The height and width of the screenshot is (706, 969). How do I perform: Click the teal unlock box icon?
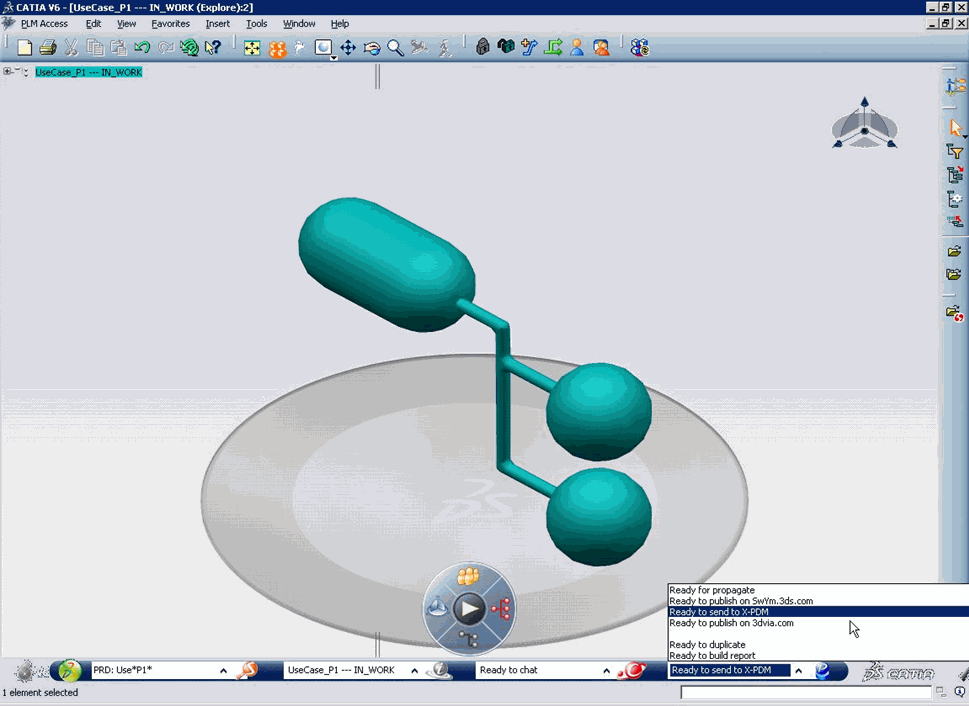[506, 47]
